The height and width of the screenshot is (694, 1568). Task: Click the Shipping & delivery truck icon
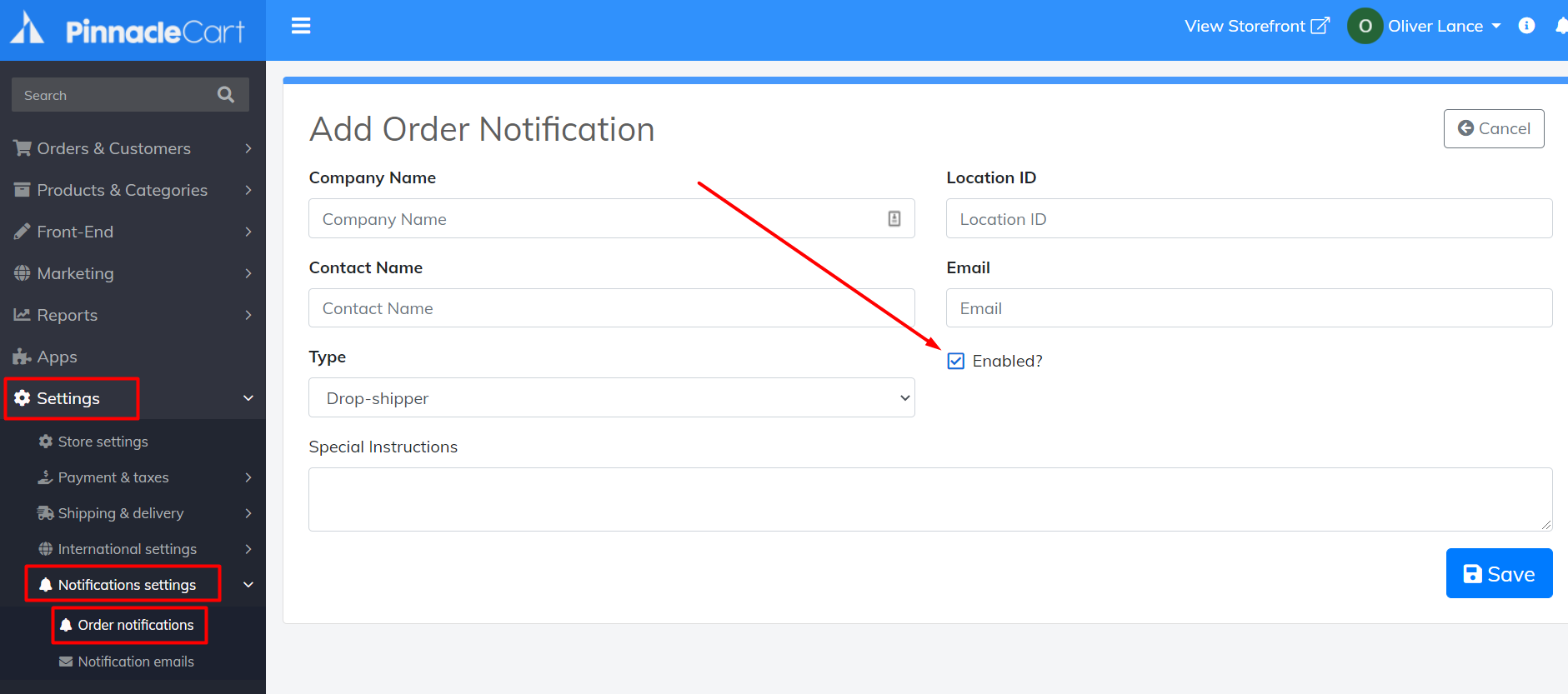point(46,513)
